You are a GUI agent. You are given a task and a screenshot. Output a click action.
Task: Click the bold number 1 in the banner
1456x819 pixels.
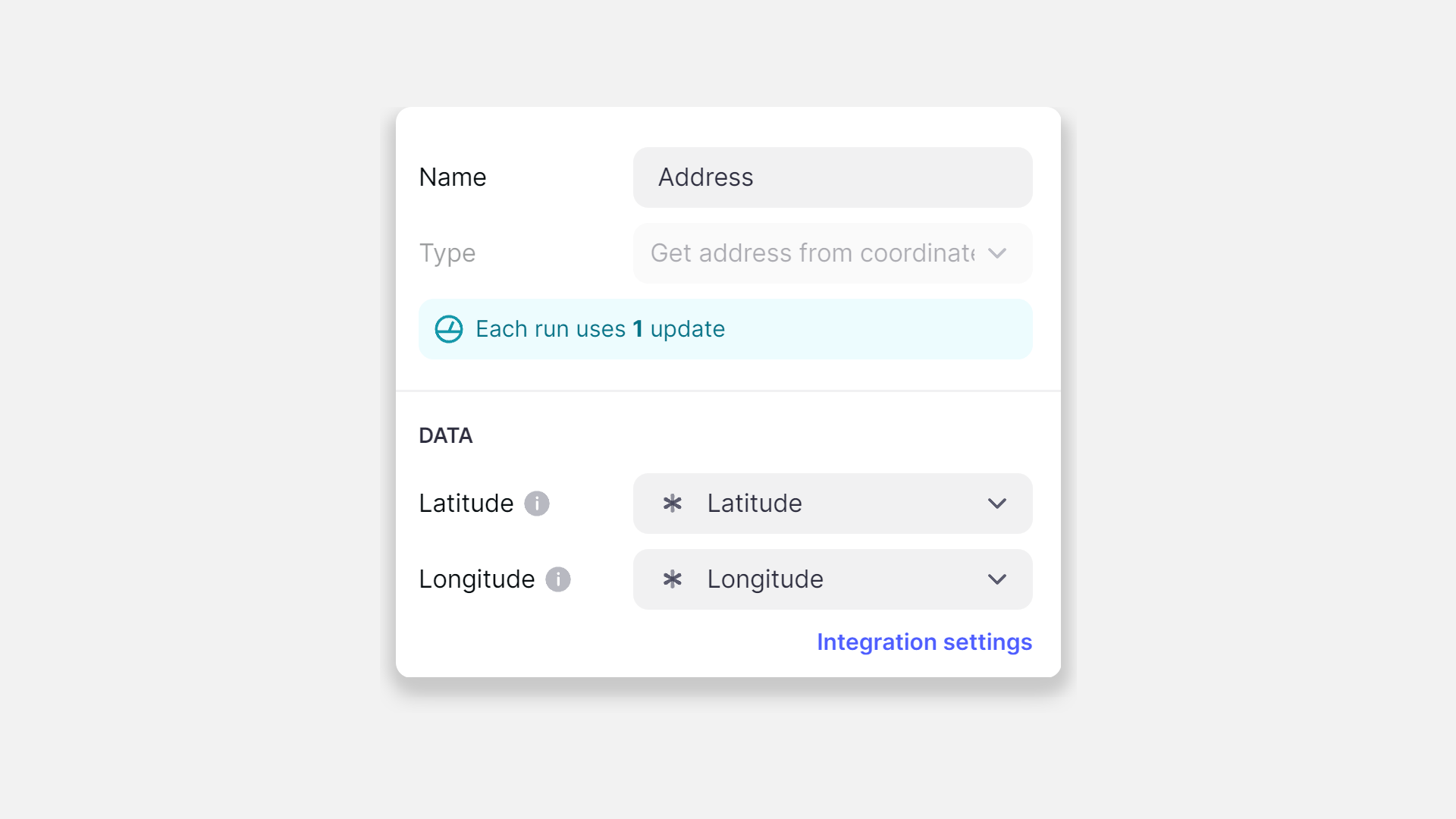(x=638, y=329)
